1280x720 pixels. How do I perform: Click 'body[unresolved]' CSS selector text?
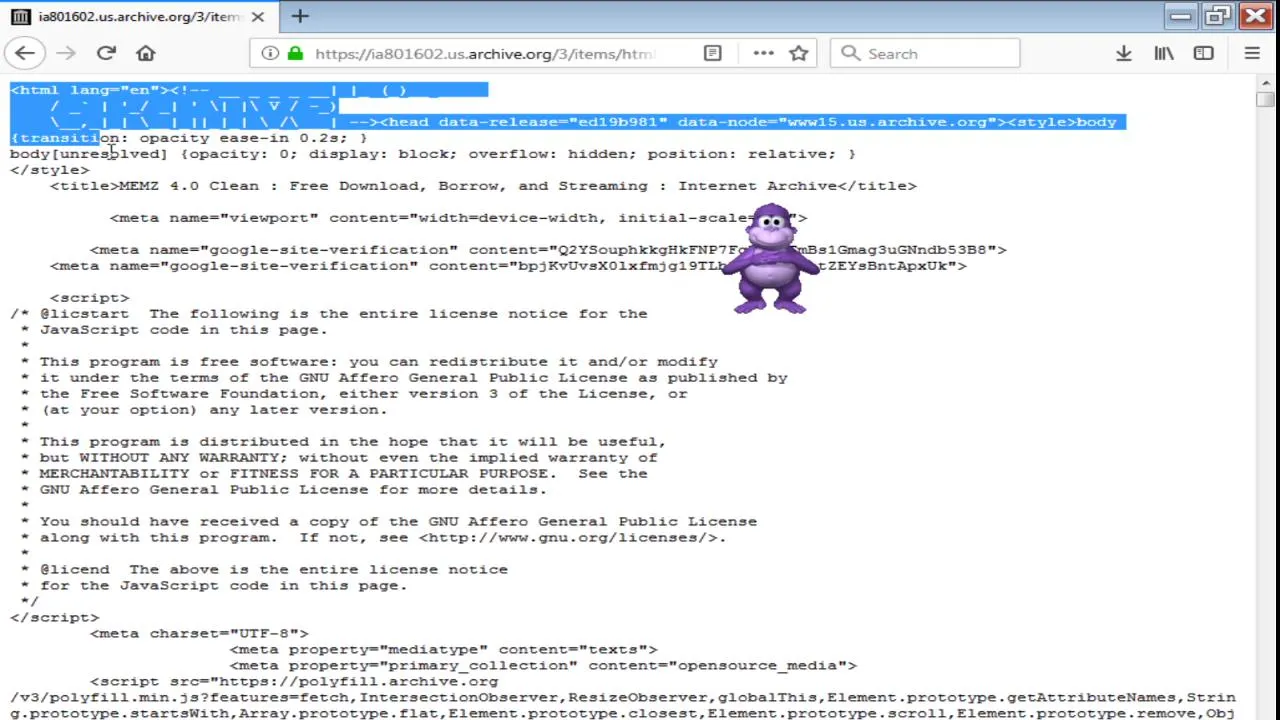(88, 154)
